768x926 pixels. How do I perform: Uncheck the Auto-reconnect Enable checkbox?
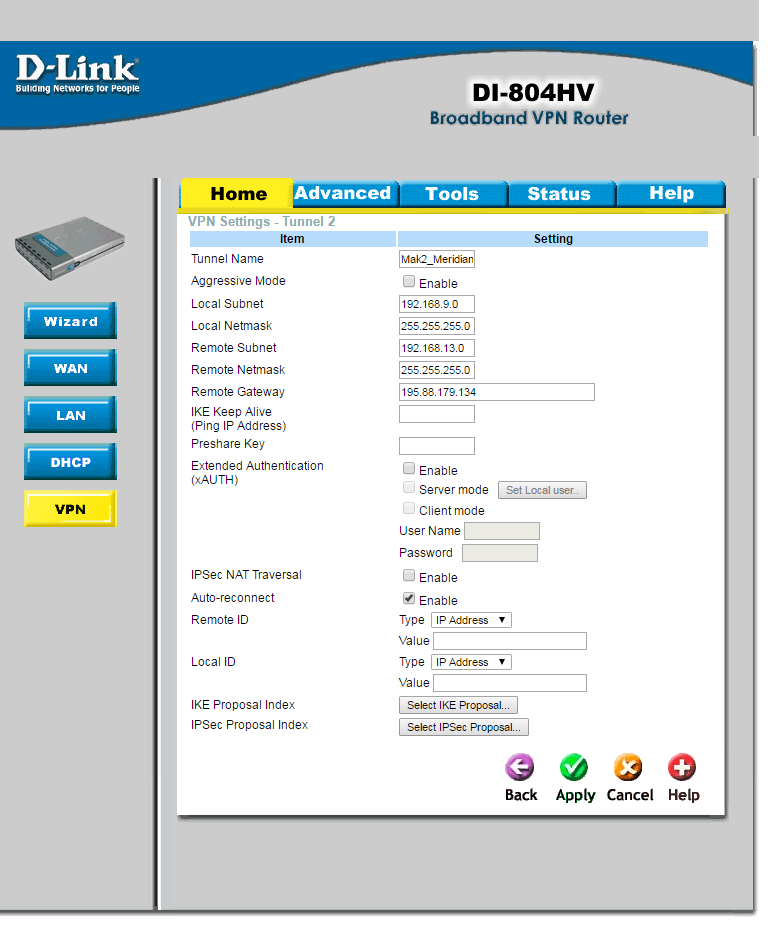click(409, 598)
